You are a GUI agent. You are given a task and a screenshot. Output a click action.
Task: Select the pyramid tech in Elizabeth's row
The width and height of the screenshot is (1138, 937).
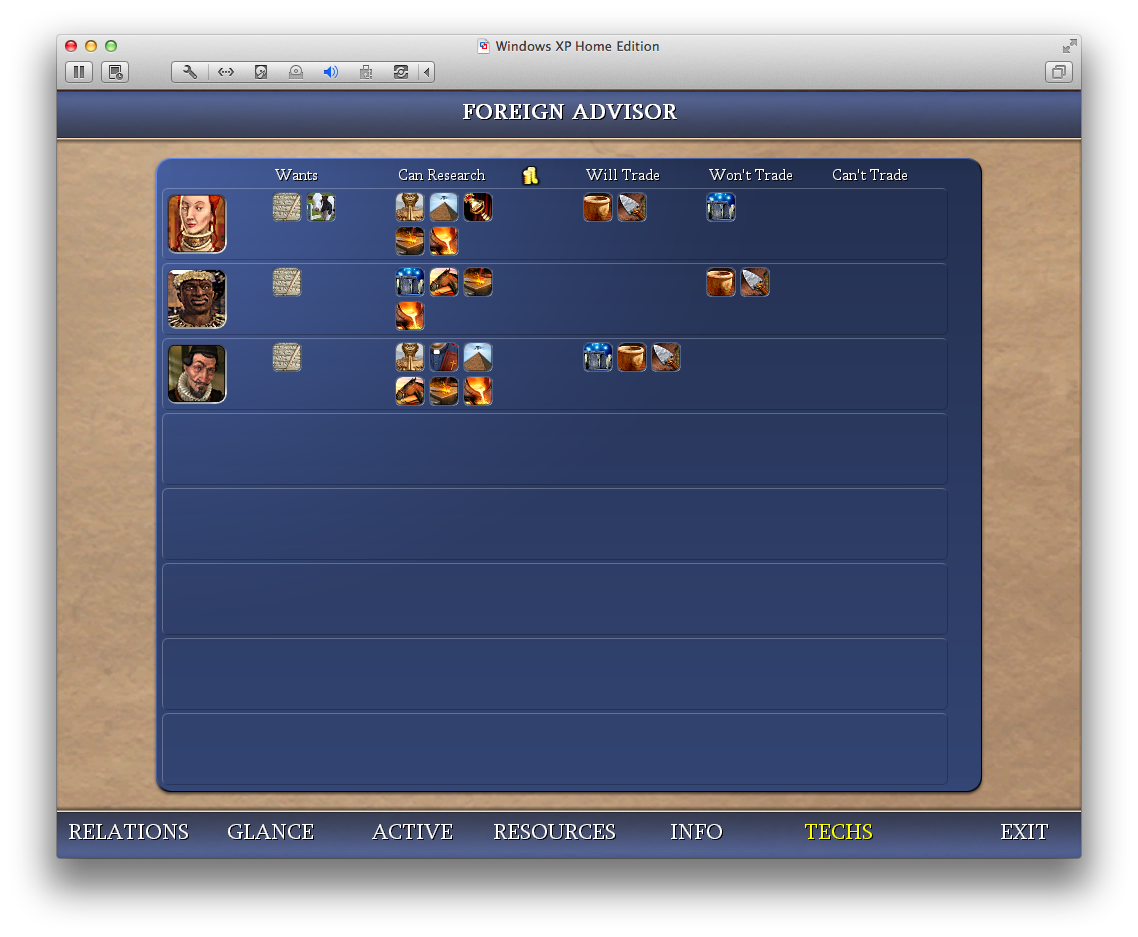[444, 207]
